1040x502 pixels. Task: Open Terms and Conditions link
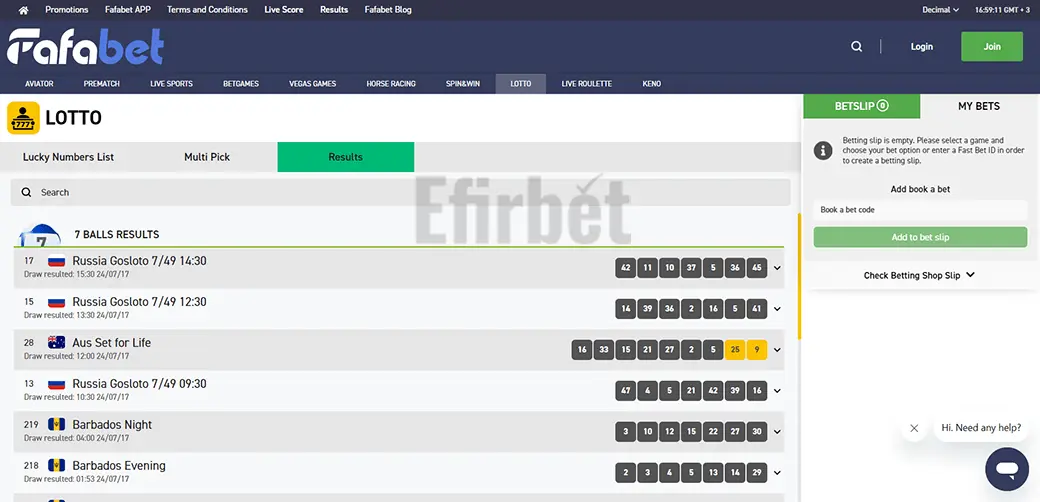pyautogui.click(x=207, y=10)
